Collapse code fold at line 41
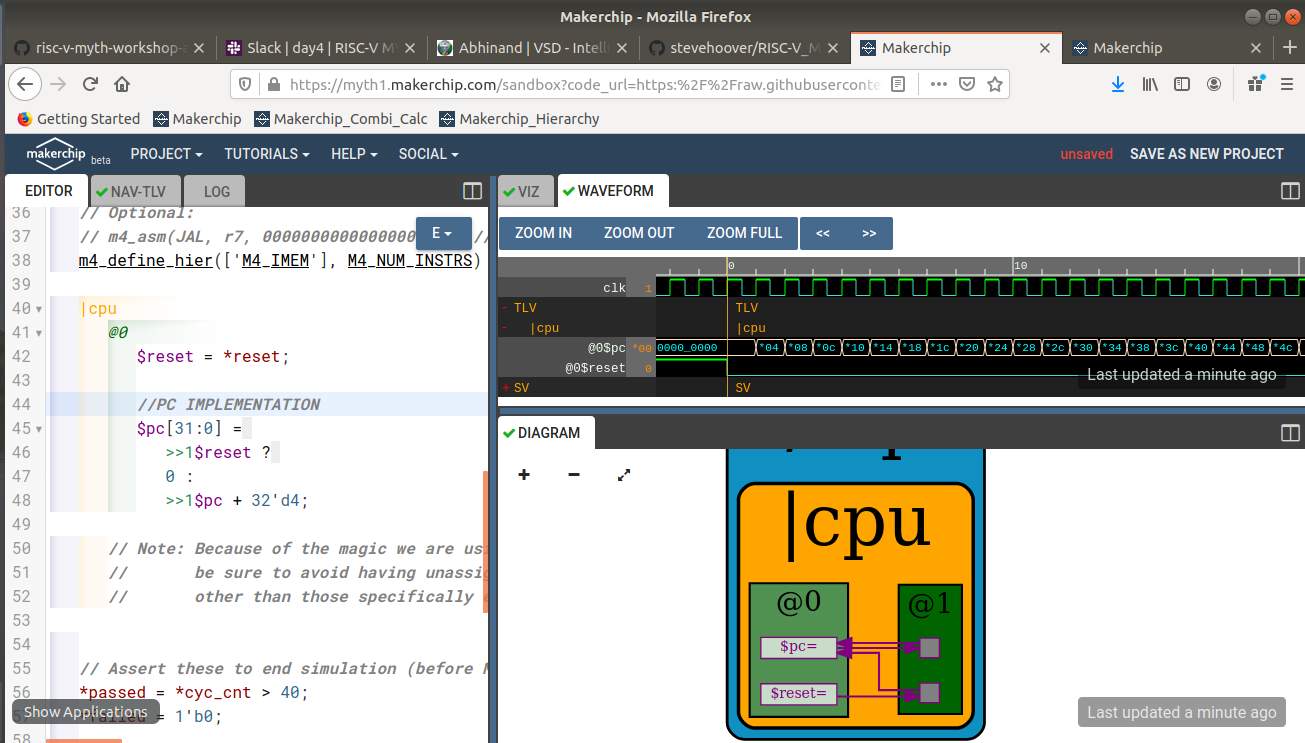This screenshot has height=743, width=1305. click(x=39, y=333)
